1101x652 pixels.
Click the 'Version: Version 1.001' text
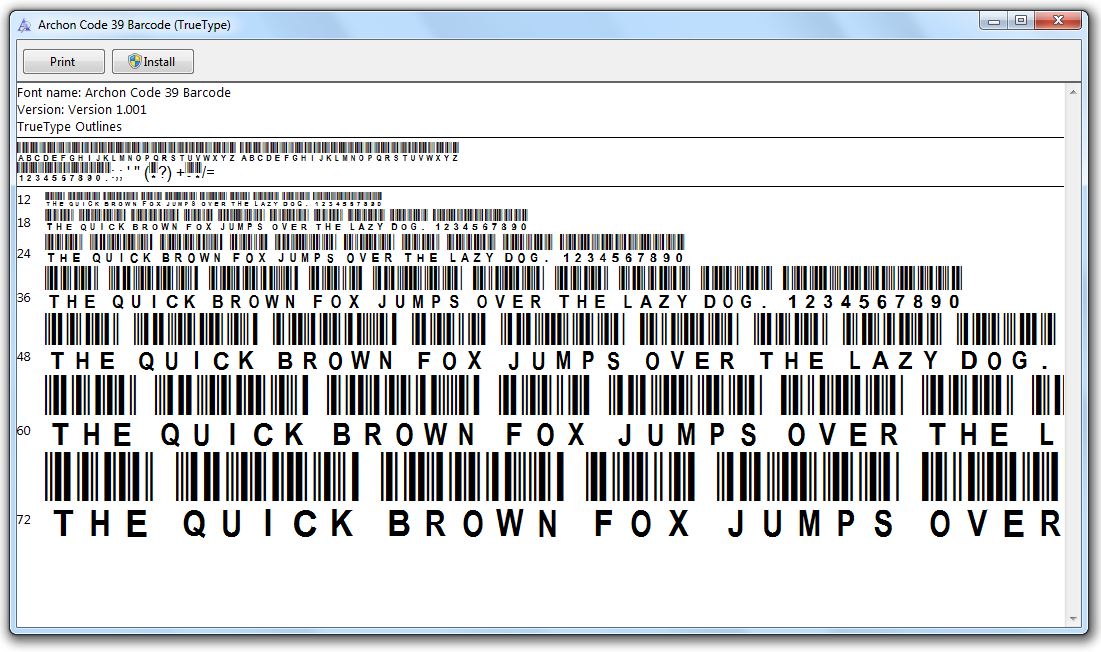tap(81, 109)
